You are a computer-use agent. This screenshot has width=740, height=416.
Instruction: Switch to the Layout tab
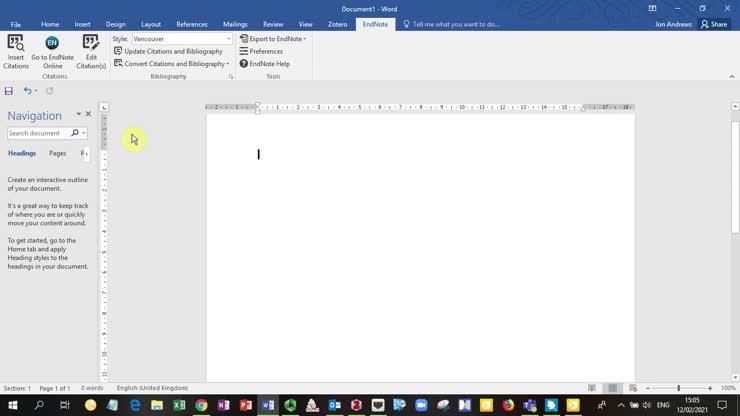(151, 24)
